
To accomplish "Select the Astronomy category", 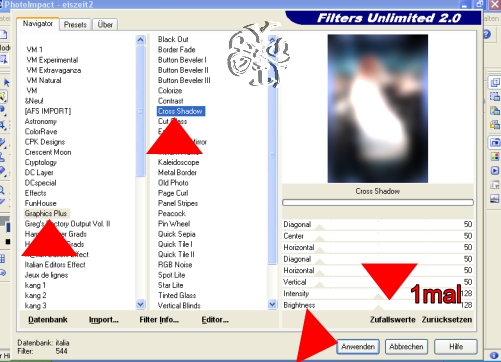I will click(41, 121).
